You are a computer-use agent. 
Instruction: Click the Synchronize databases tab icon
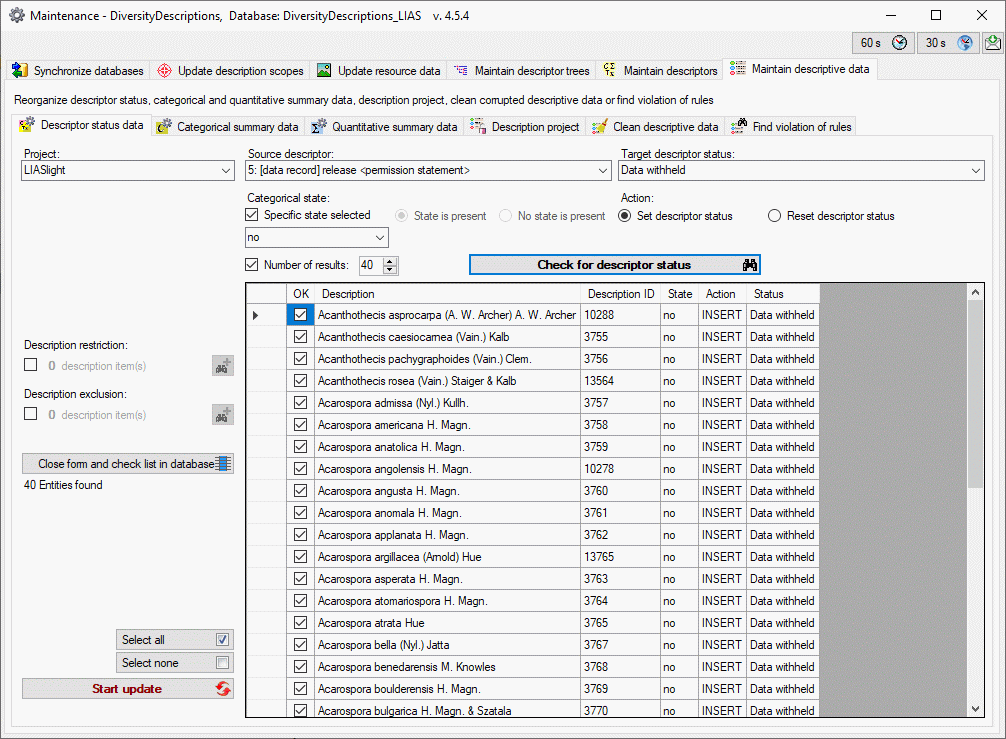click(20, 70)
